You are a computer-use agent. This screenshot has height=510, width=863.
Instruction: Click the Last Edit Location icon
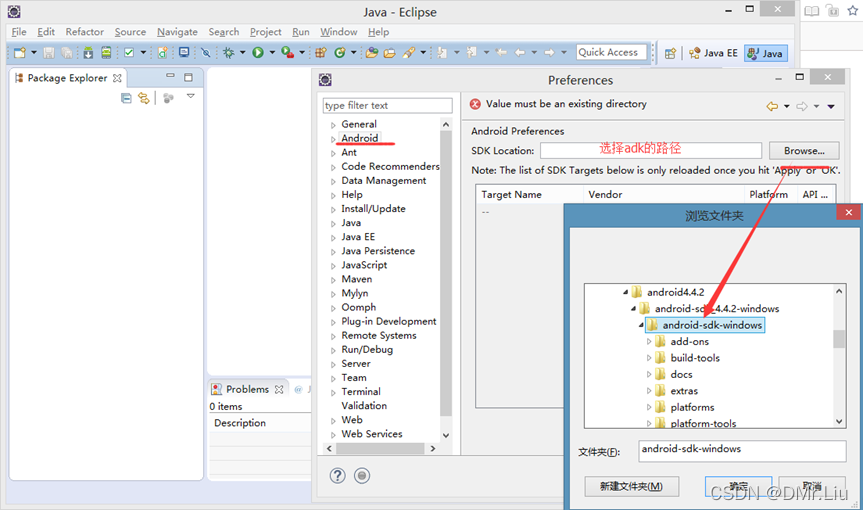click(x=501, y=53)
